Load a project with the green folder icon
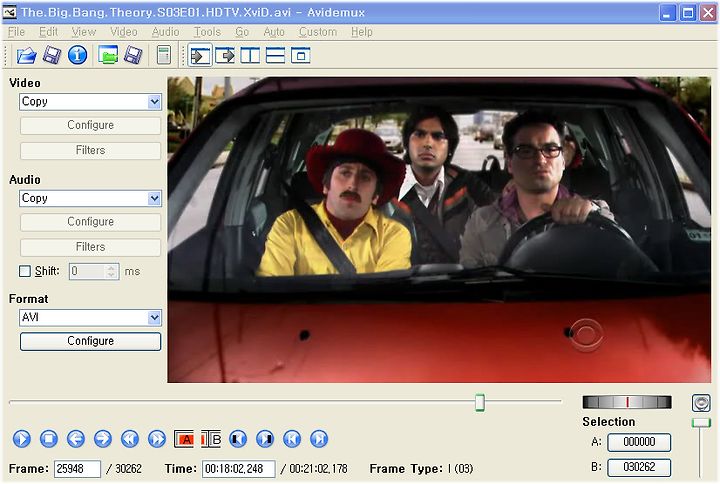The image size is (720, 484). tap(108, 55)
